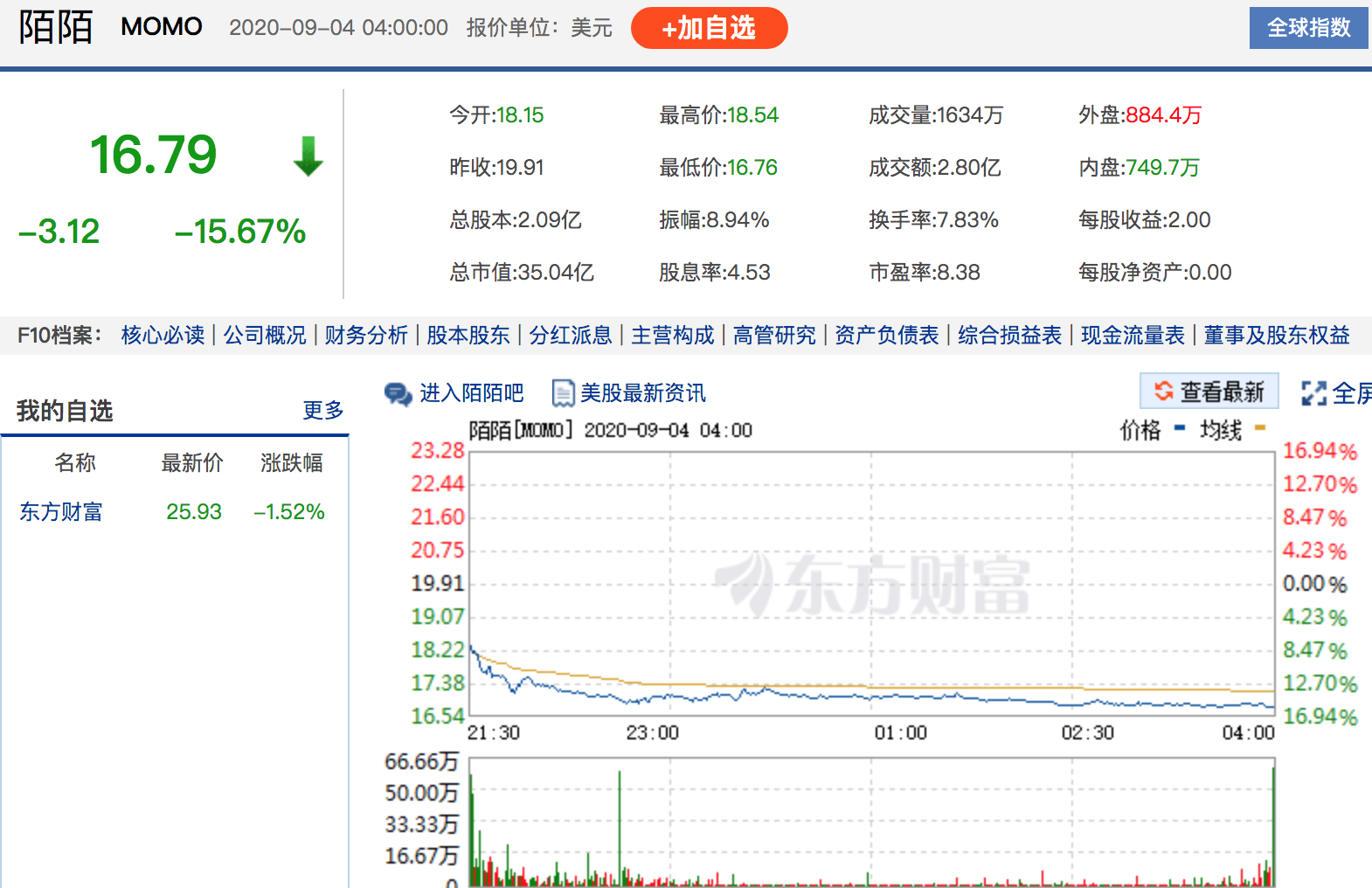
Task: Click the 每股收益:2.00 value
Action: point(1145,220)
